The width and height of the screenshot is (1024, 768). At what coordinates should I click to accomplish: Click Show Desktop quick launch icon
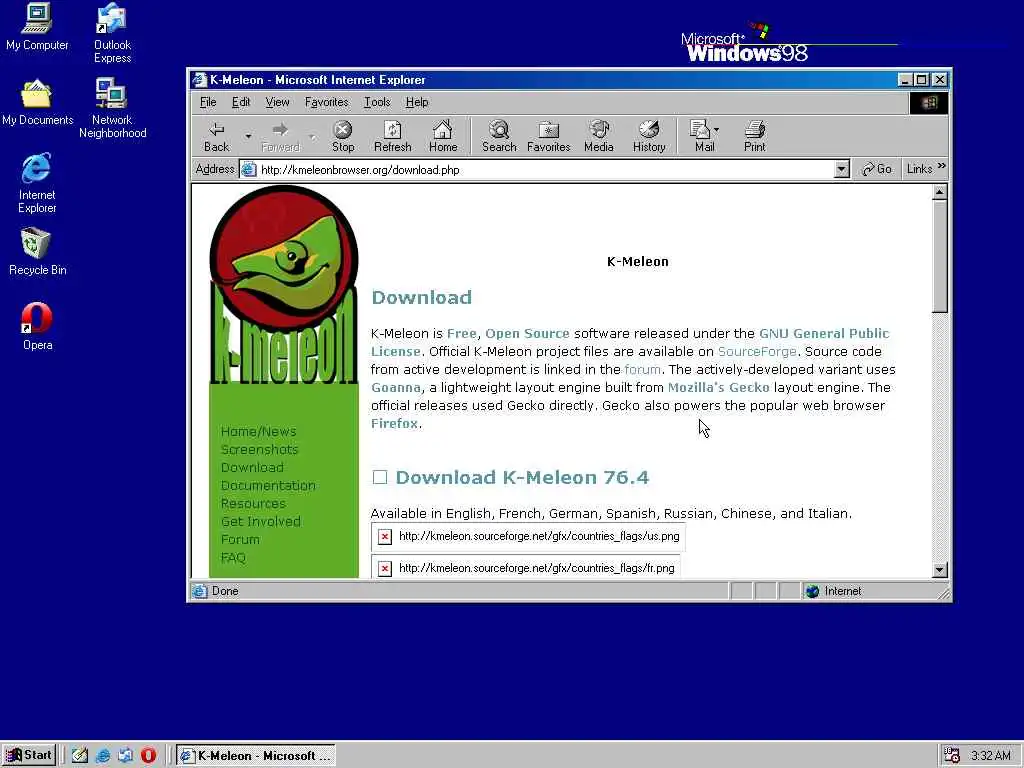coord(80,756)
